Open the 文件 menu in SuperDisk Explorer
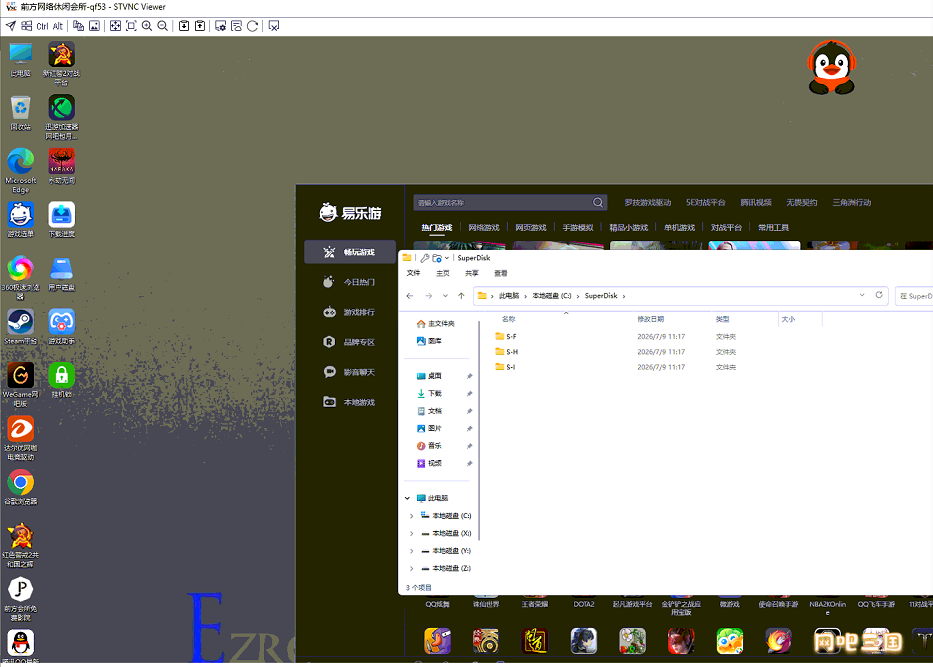Screen dimensions: 933x667 (413, 273)
